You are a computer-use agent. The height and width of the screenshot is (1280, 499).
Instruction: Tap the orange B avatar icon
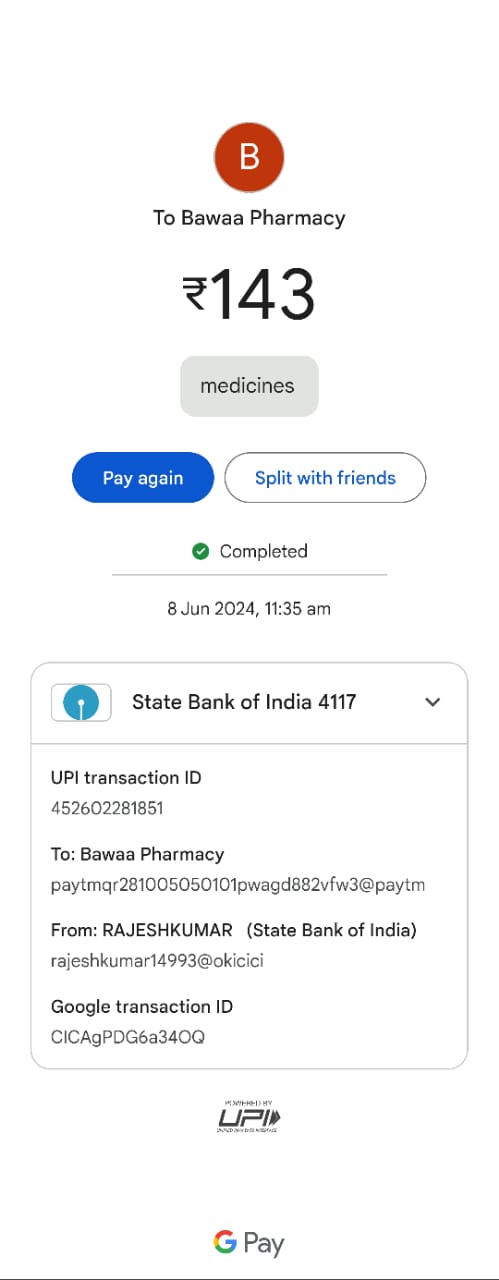[x=249, y=157]
